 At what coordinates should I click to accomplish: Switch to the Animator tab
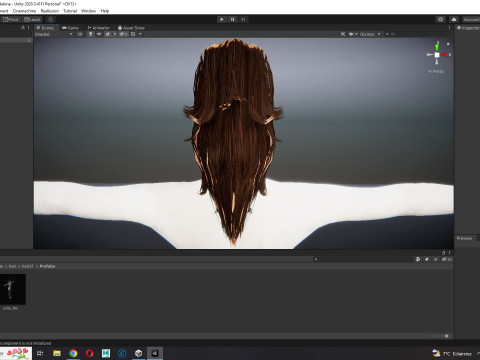click(x=98, y=28)
